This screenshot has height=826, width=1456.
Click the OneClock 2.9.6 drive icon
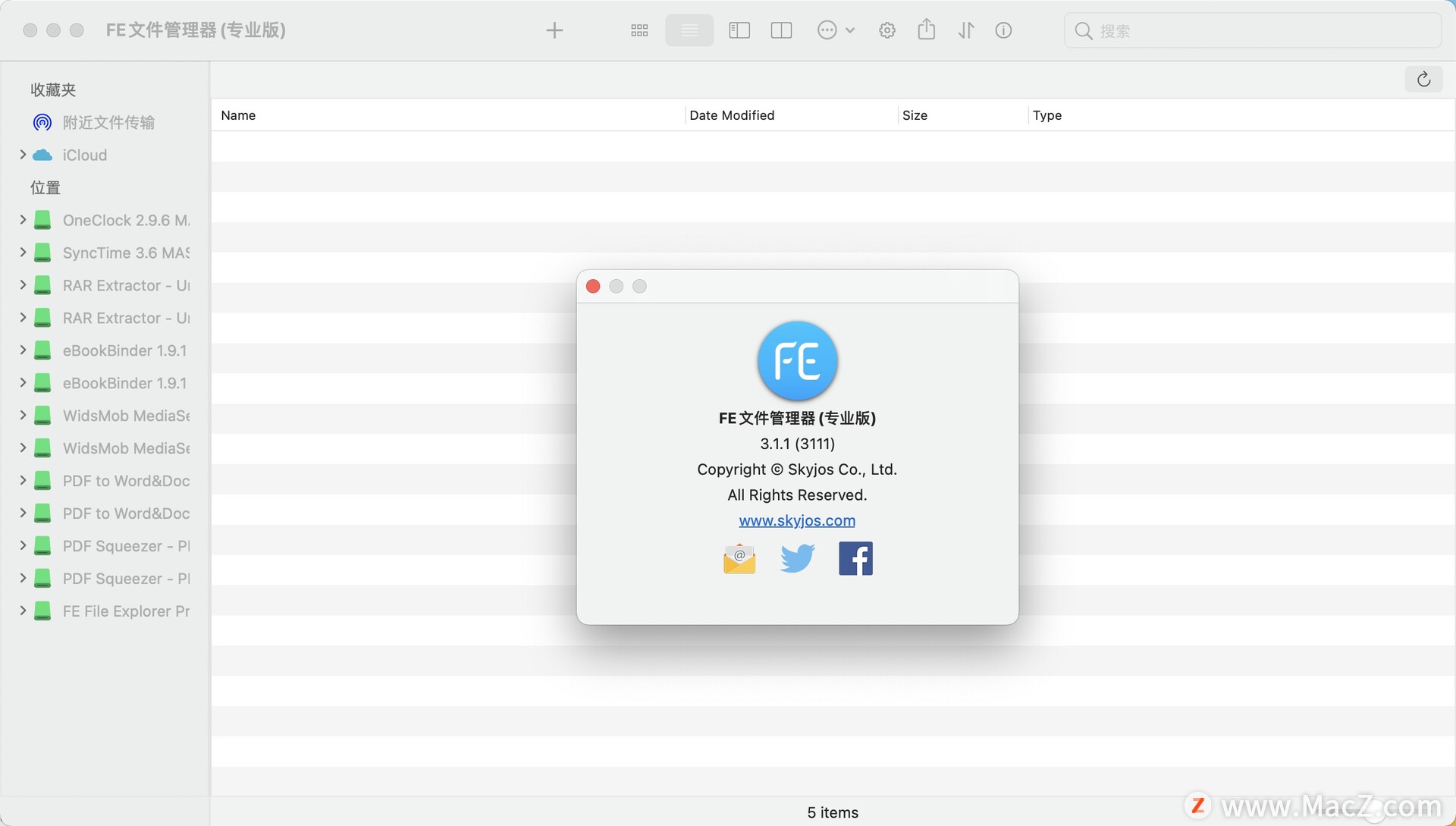click(x=42, y=220)
